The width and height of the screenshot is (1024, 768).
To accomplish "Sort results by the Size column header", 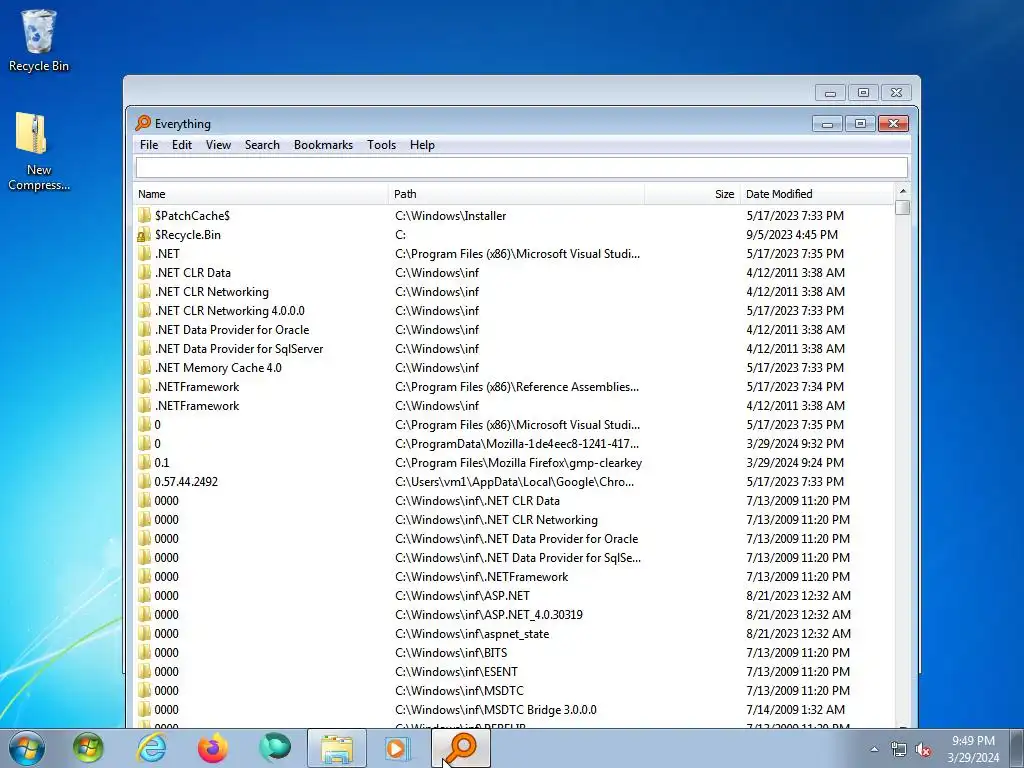I will pyautogui.click(x=692, y=194).
